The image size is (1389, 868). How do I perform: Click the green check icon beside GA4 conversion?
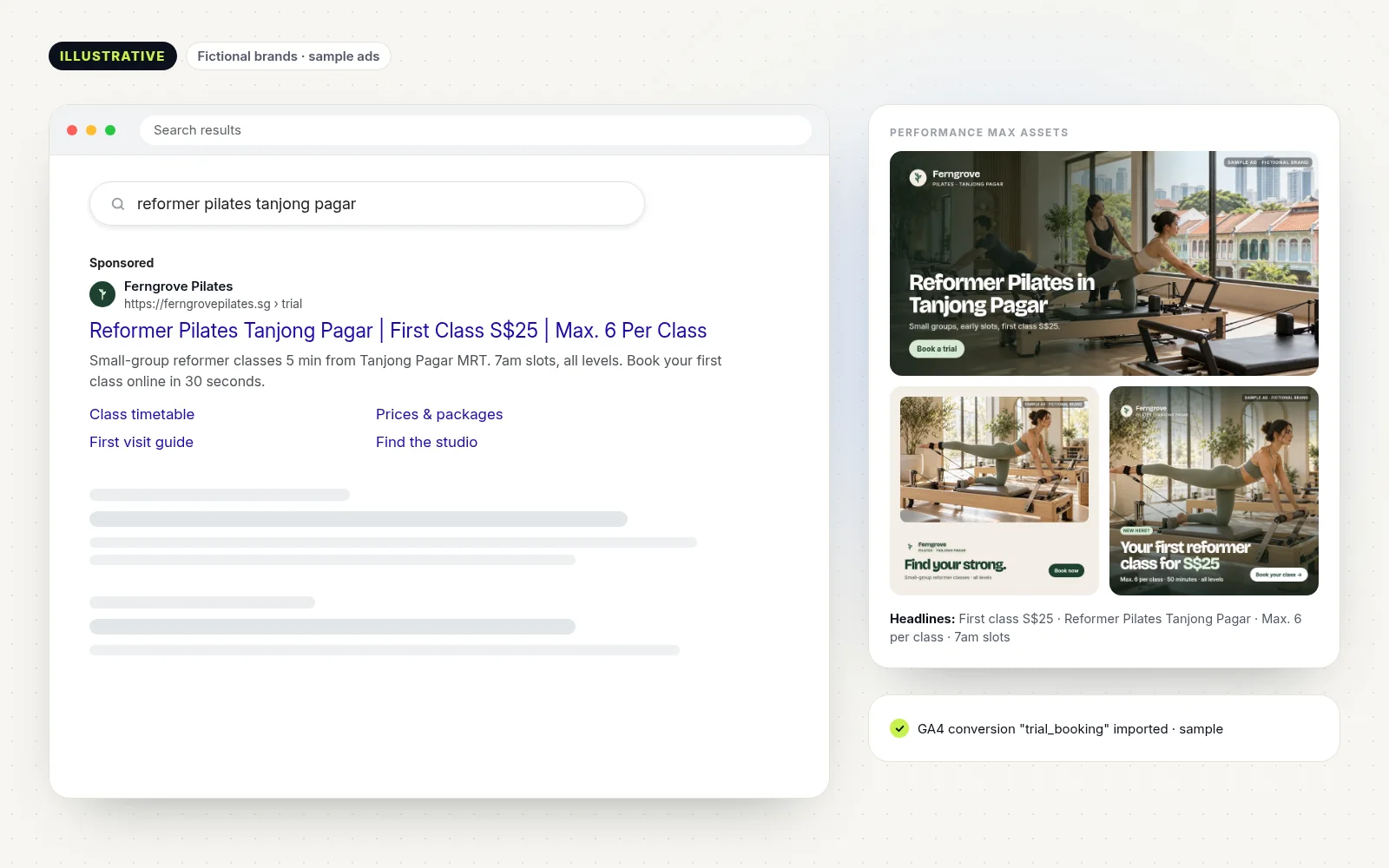pos(899,728)
